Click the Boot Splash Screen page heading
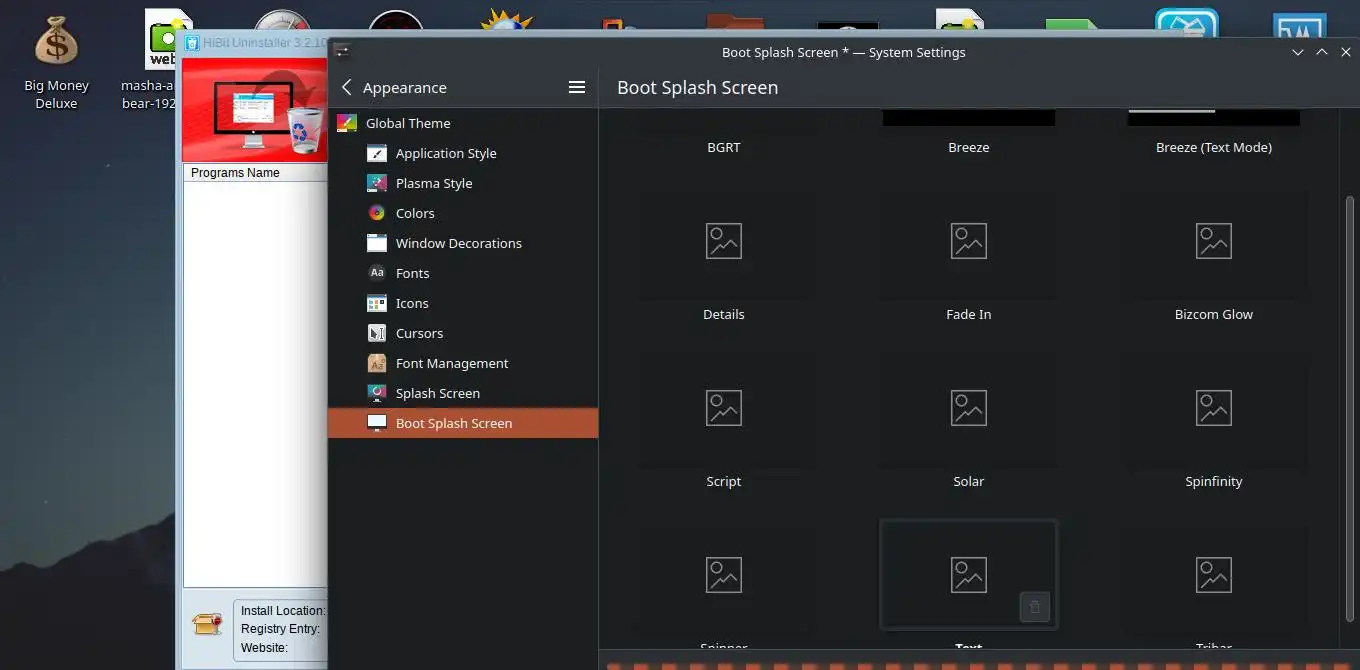The height and width of the screenshot is (670, 1360). click(698, 88)
